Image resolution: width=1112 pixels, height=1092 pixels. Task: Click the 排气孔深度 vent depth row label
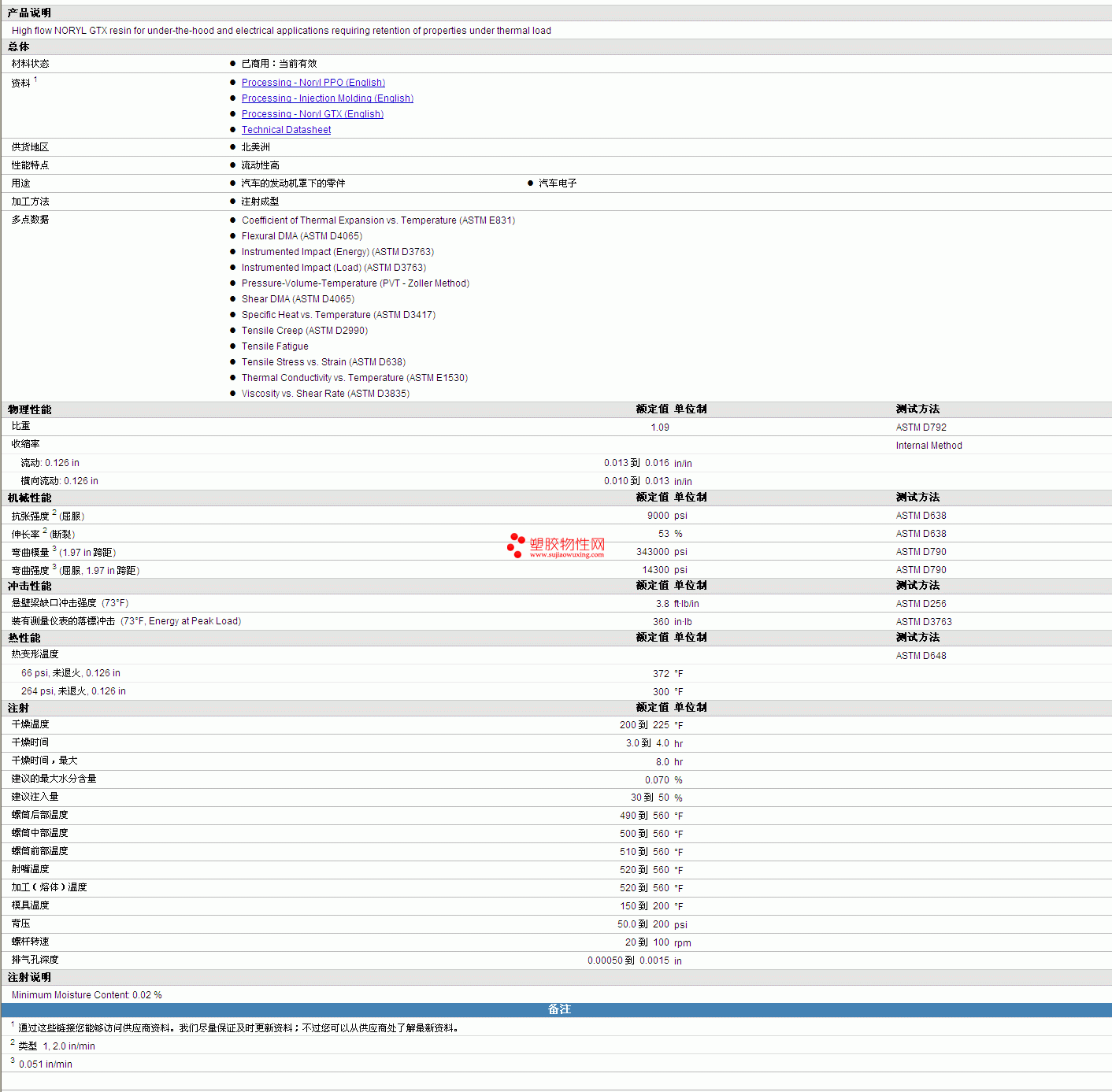pos(35,960)
